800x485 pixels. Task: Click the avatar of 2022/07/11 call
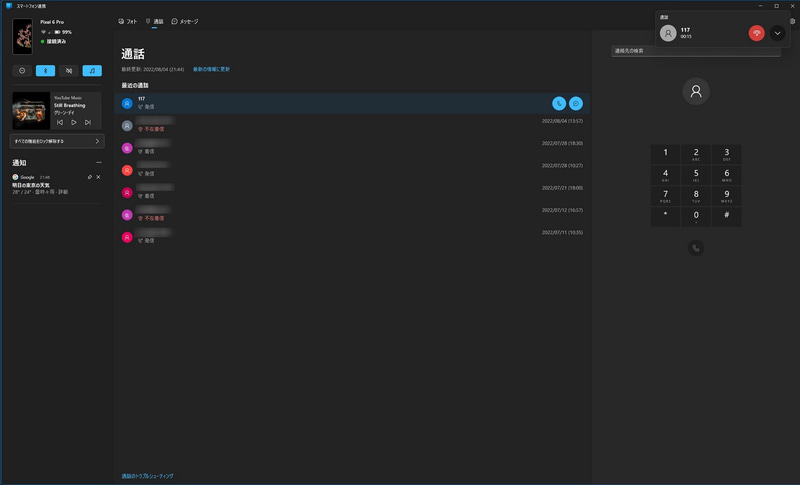tap(127, 237)
